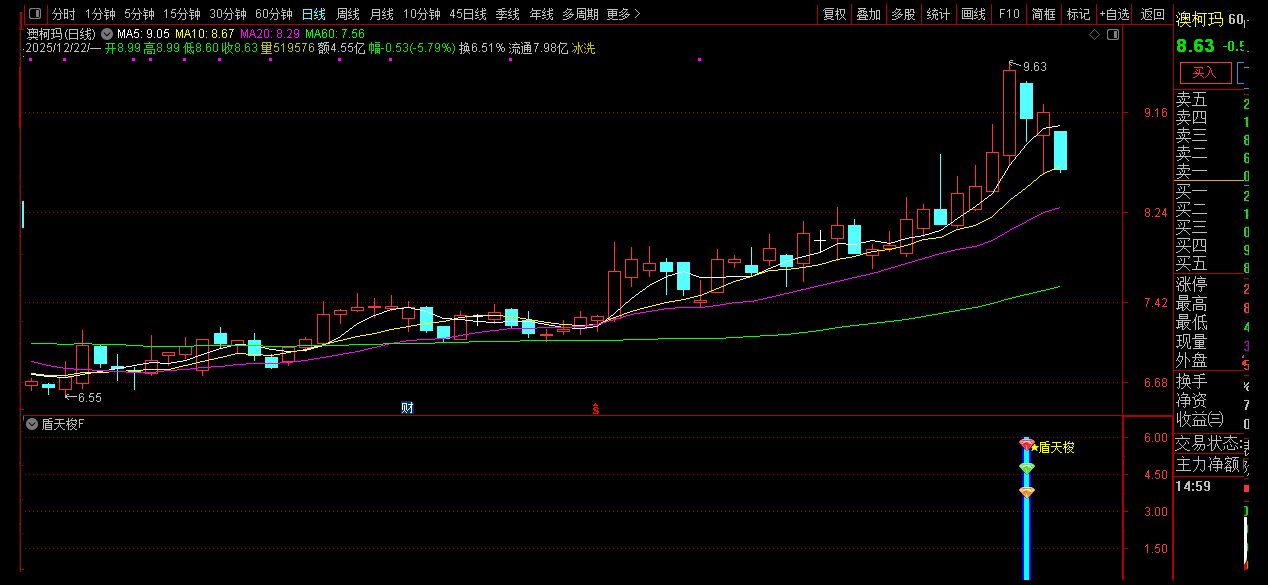Switch to the 季线 quarterly tab
Image resolution: width=1268 pixels, height=585 pixels.
tap(508, 14)
